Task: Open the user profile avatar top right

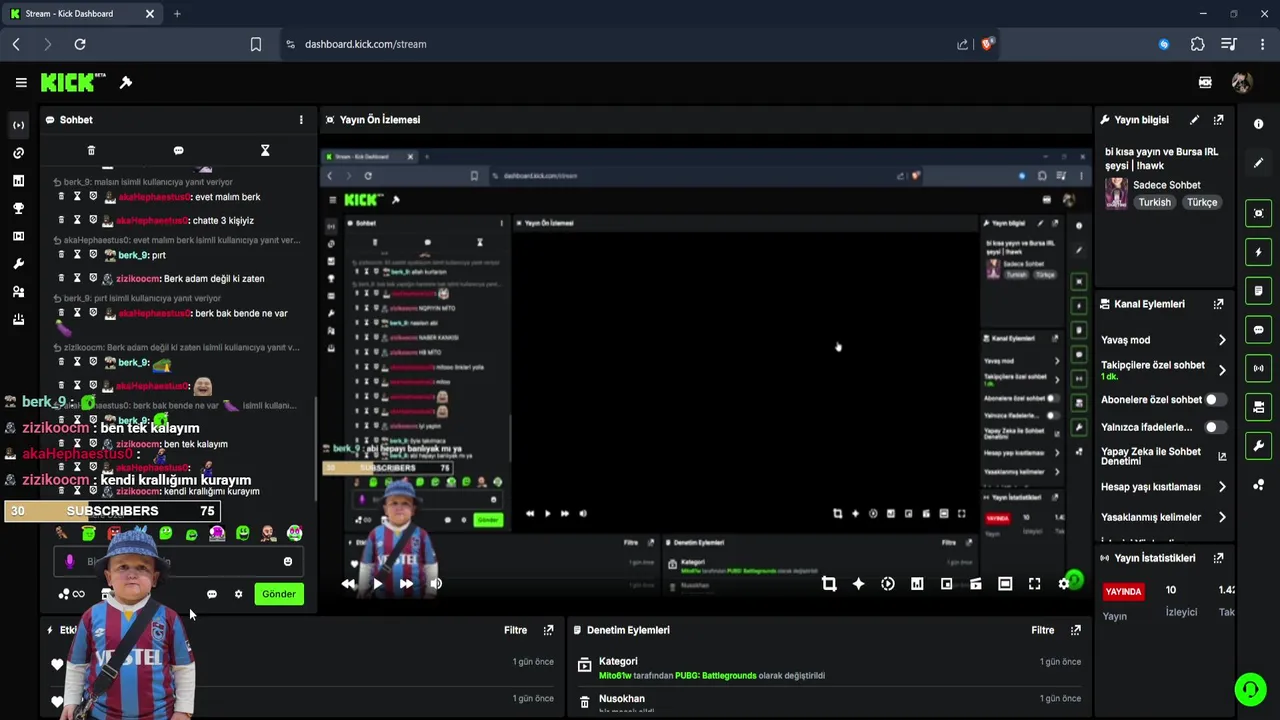Action: [x=1242, y=83]
